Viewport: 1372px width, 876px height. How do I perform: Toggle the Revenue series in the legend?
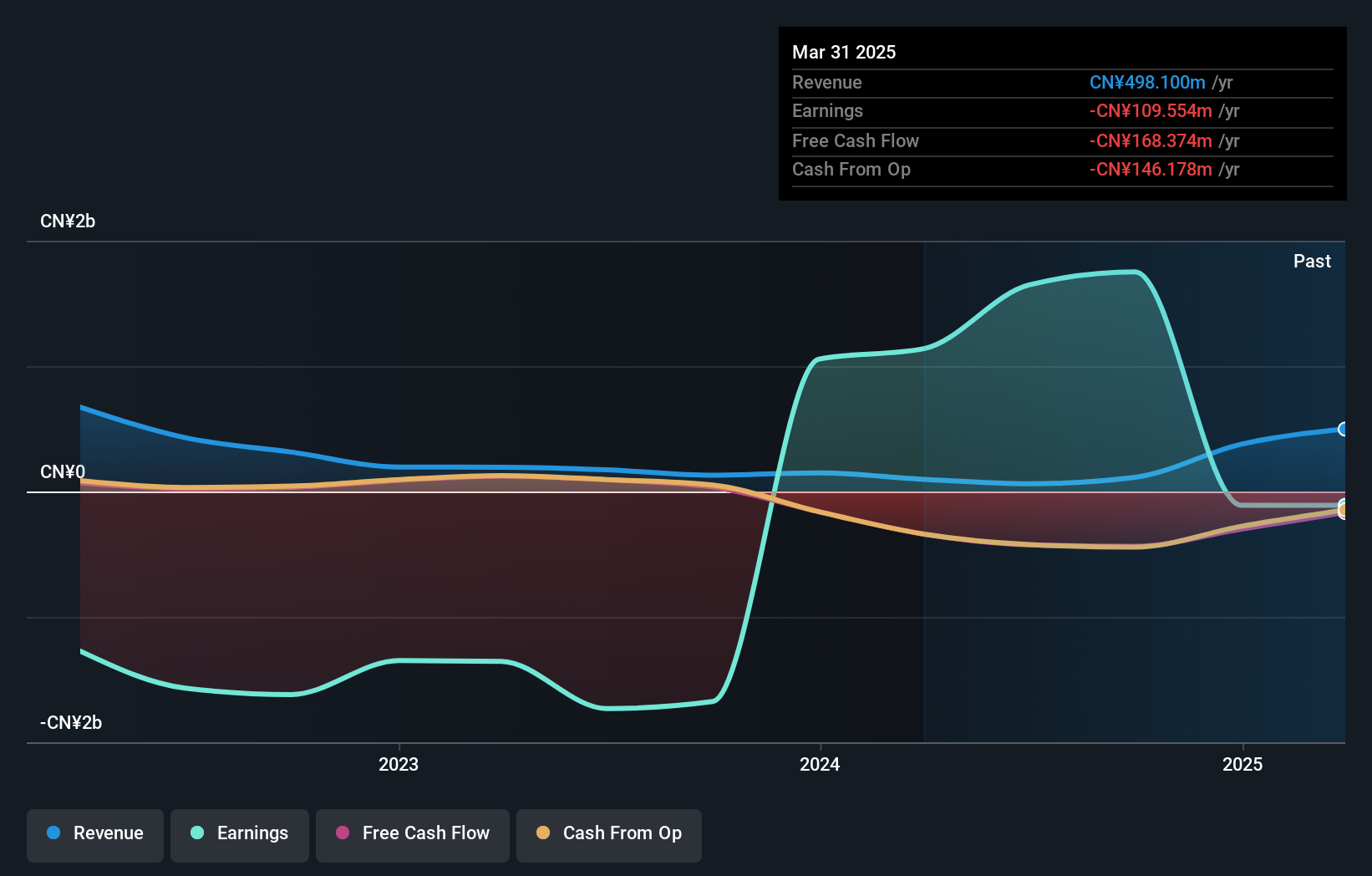pos(95,835)
